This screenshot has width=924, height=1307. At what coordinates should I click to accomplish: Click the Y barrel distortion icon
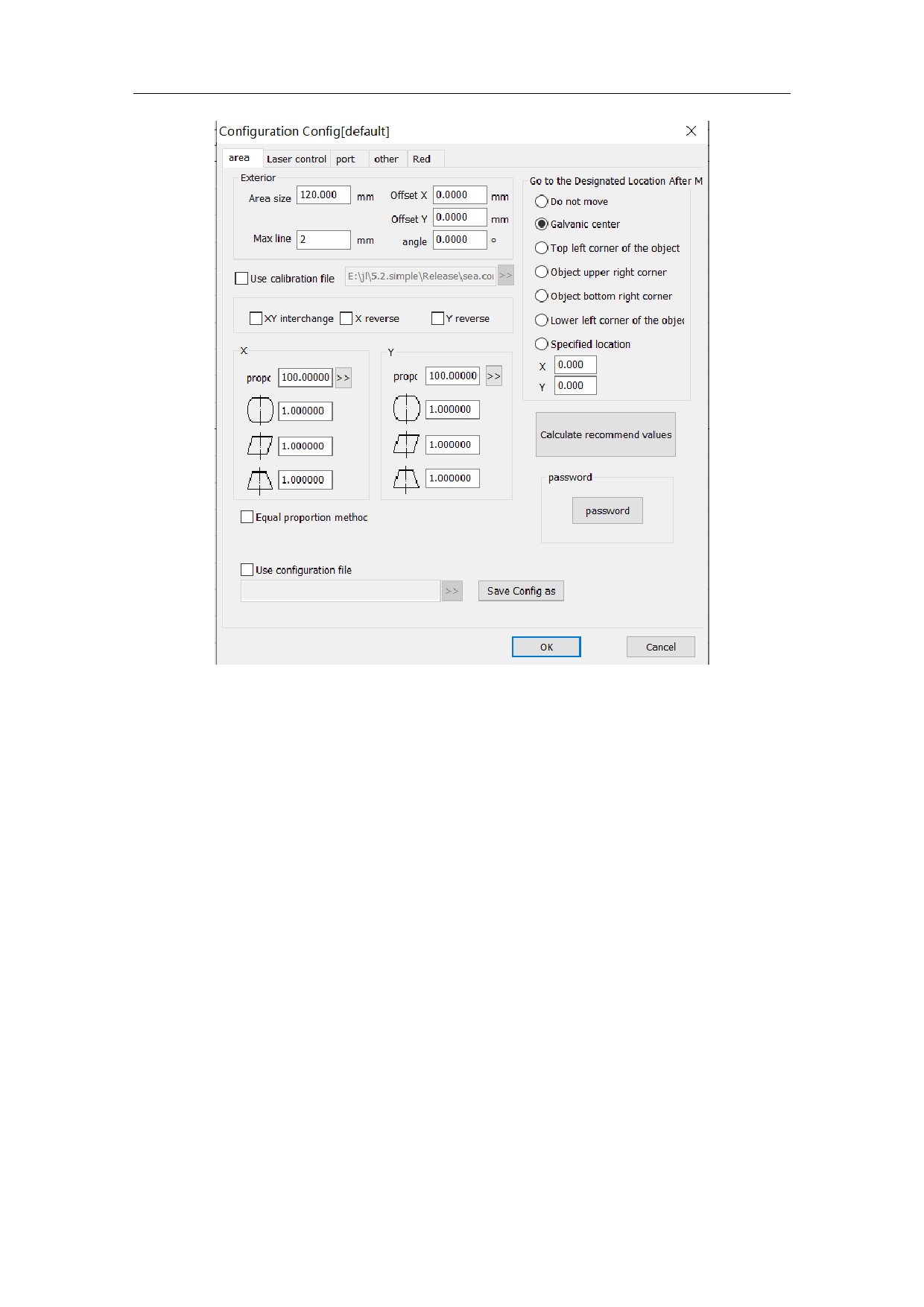tap(406, 409)
